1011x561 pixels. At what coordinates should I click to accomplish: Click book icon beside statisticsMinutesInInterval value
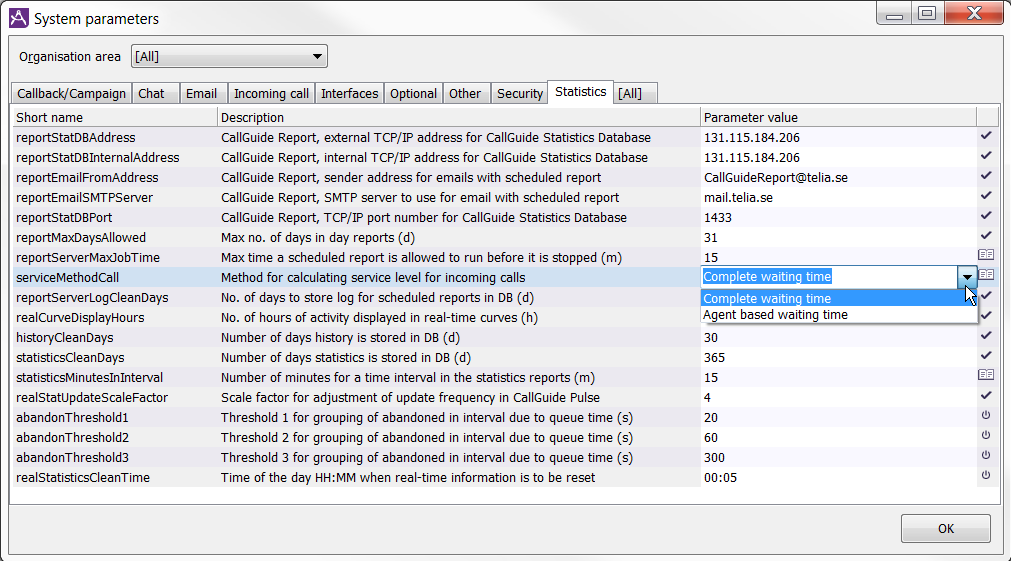(x=986, y=376)
